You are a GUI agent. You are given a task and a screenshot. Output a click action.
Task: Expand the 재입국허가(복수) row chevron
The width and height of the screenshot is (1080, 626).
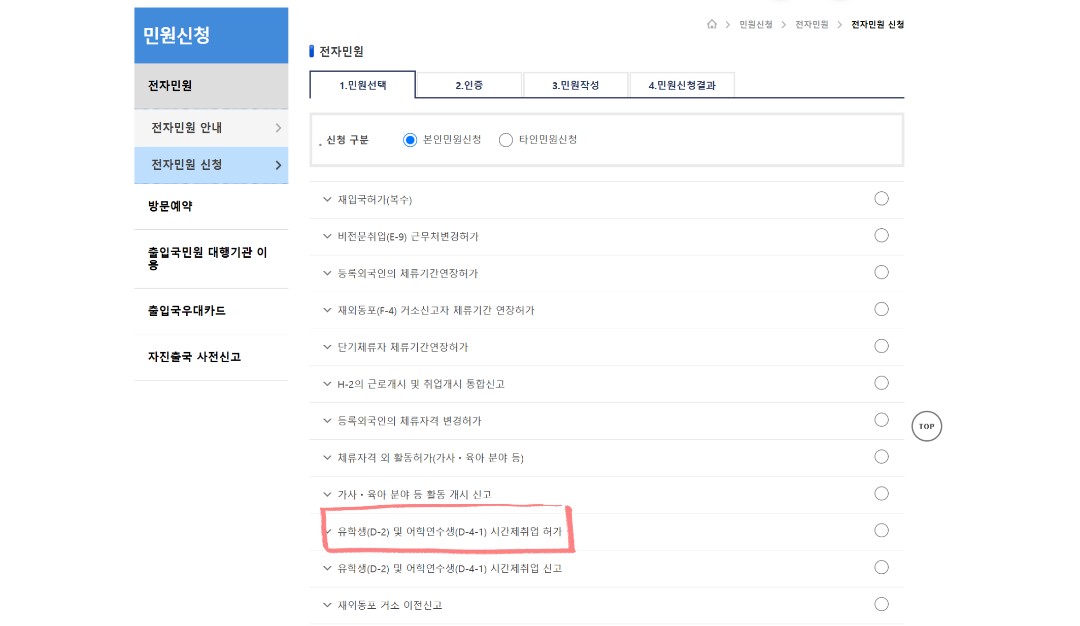click(x=327, y=200)
